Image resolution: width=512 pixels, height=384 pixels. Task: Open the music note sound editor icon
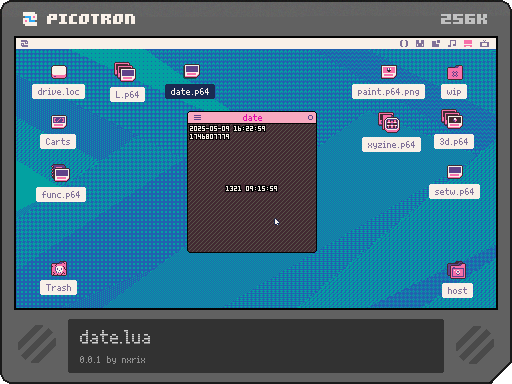tap(452, 43)
